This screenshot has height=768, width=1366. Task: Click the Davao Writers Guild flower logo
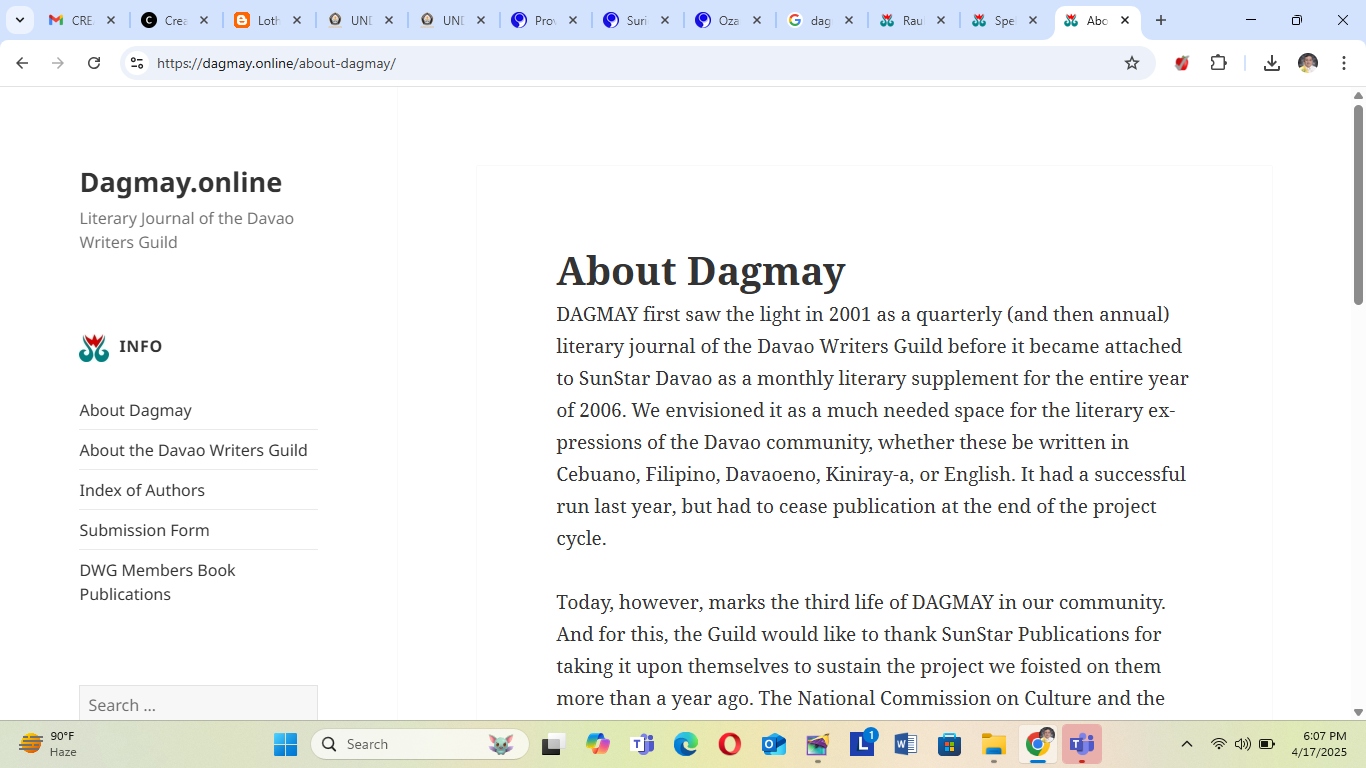click(92, 347)
